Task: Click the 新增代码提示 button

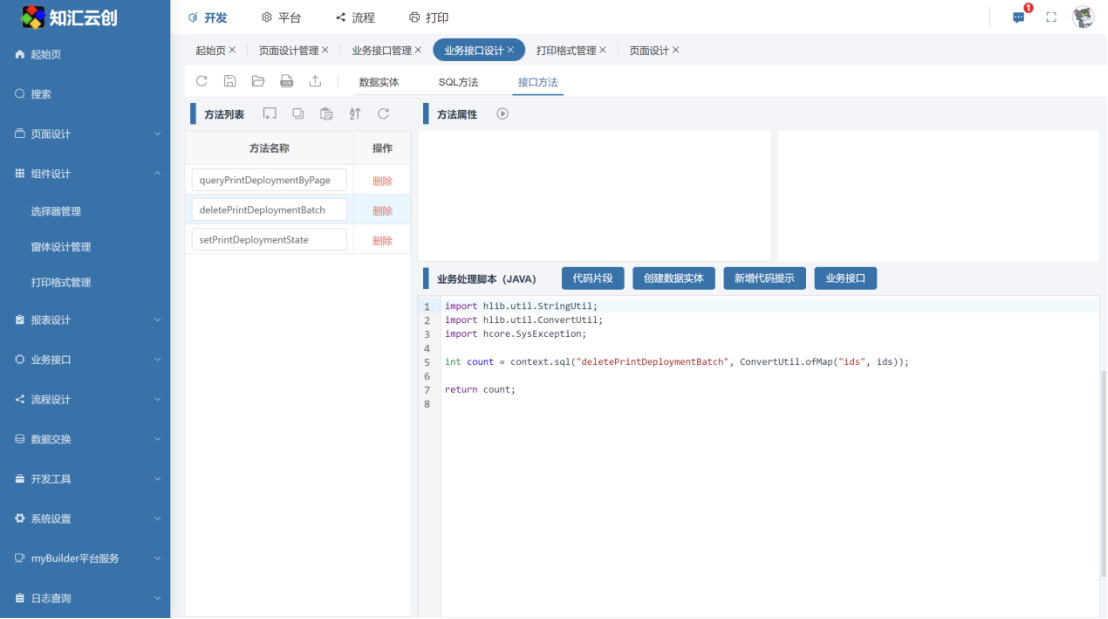Action: click(765, 278)
